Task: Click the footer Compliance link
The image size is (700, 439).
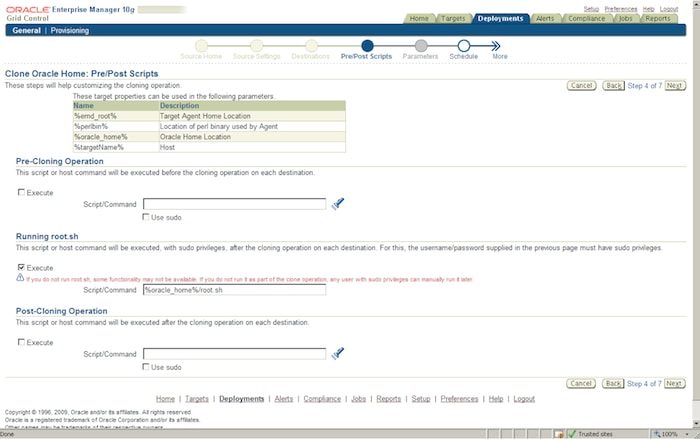Action: pyautogui.click(x=322, y=399)
